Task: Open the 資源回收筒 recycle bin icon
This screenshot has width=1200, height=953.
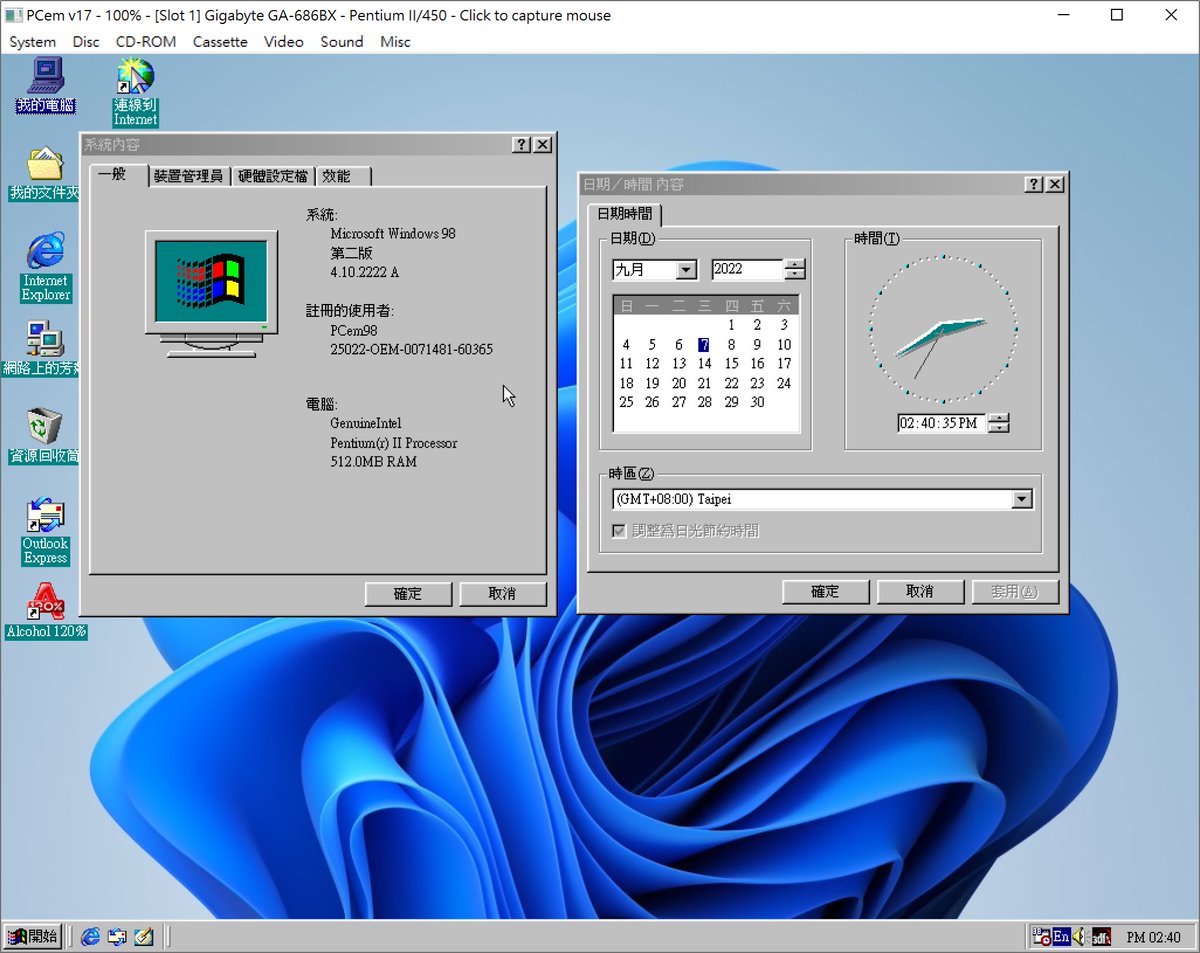Action: pos(45,436)
